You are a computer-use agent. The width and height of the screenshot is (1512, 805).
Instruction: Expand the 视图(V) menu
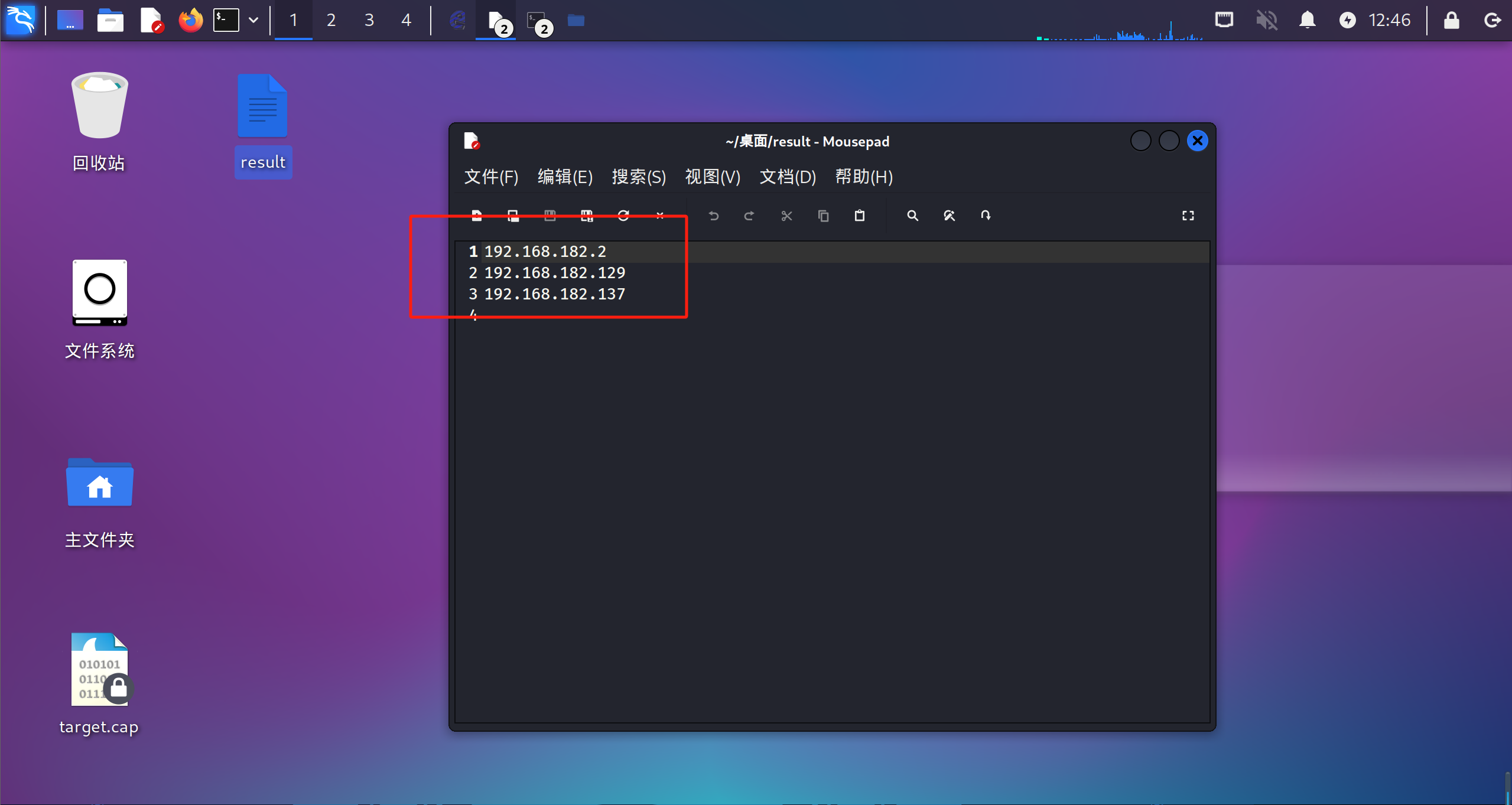coord(713,177)
